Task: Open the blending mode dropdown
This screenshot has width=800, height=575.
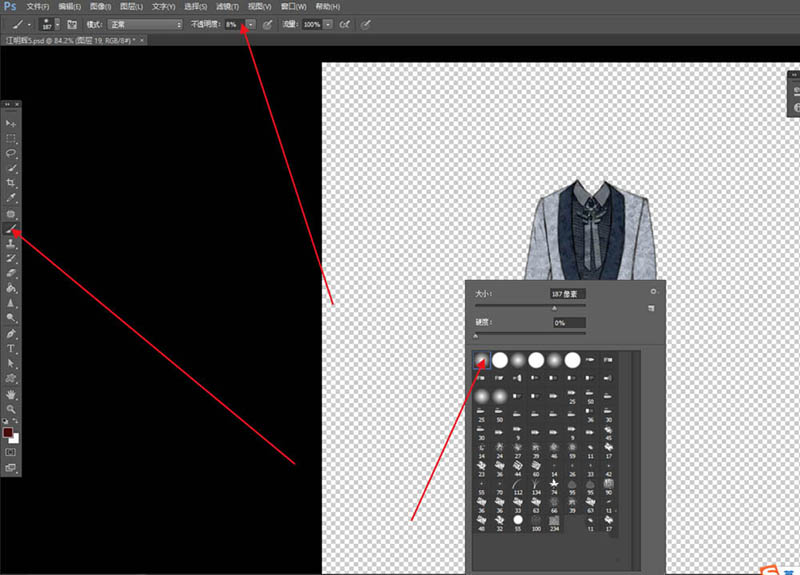Action: pyautogui.click(x=145, y=23)
